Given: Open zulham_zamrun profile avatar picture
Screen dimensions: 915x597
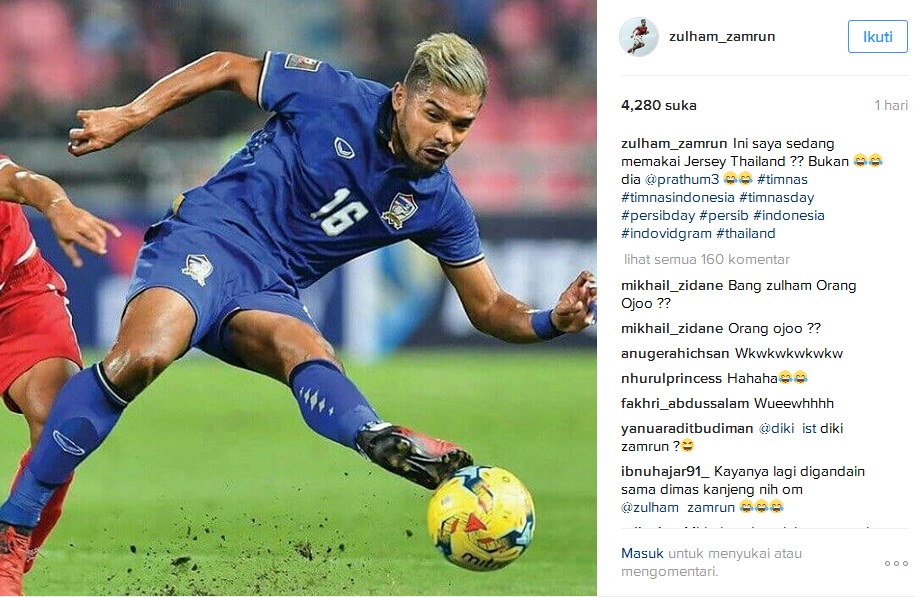Looking at the screenshot, I should (x=638, y=37).
